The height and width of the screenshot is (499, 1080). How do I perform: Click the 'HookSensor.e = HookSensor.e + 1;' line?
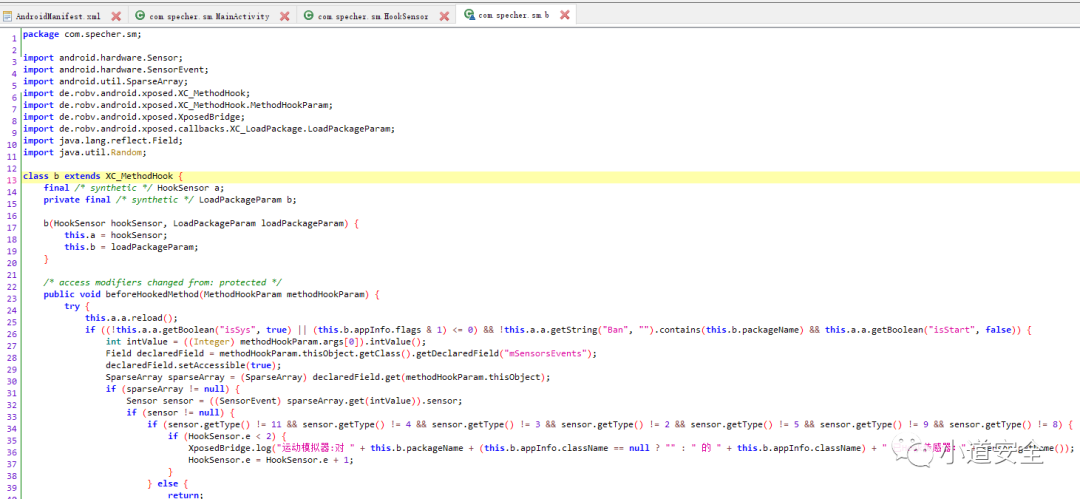[x=271, y=459]
